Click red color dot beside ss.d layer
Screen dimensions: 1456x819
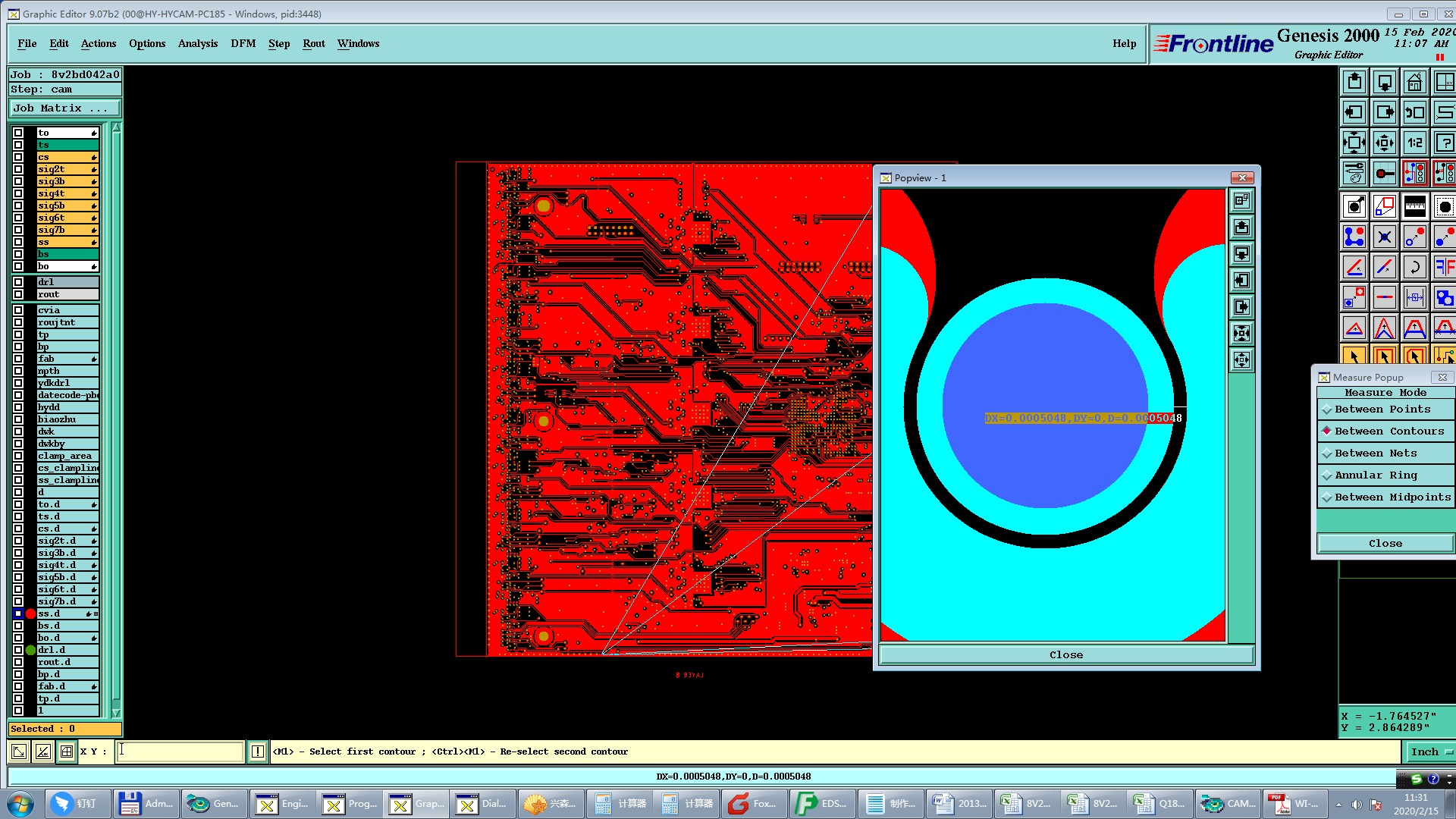coord(30,613)
